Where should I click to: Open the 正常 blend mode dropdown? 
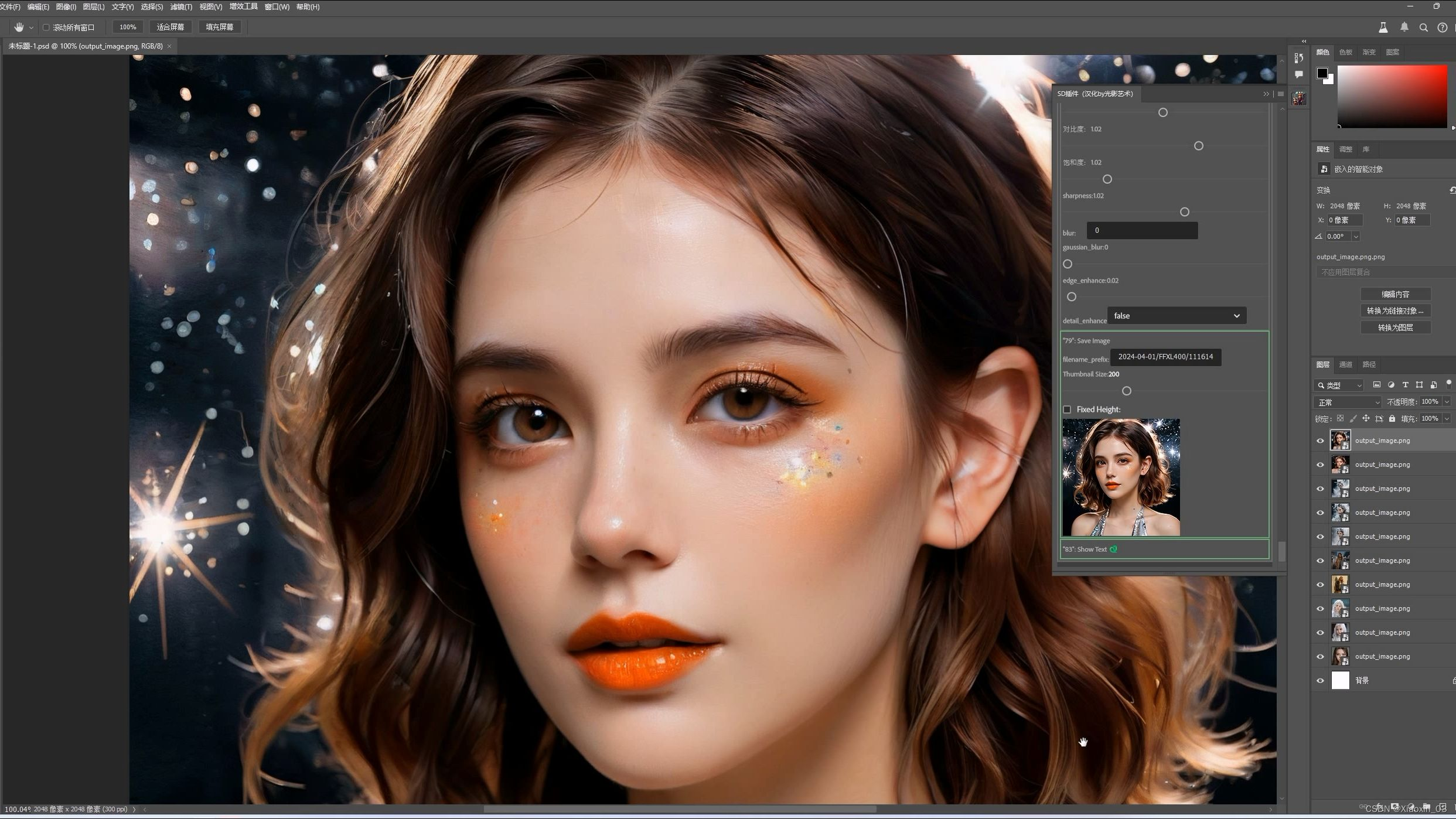pyautogui.click(x=1348, y=402)
